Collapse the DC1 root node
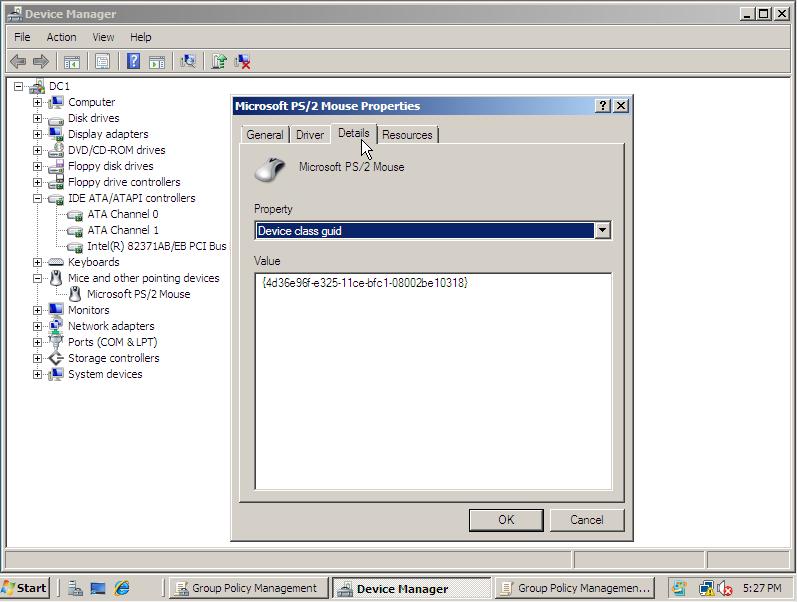This screenshot has width=797, height=602. (18, 86)
